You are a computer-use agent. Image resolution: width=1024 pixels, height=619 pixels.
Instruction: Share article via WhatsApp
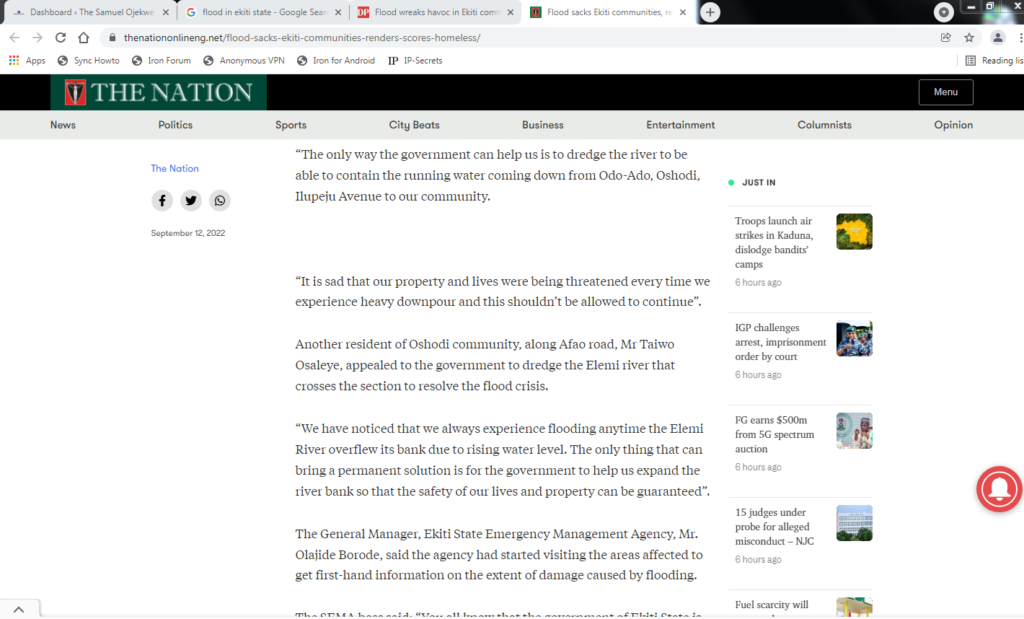(220, 200)
